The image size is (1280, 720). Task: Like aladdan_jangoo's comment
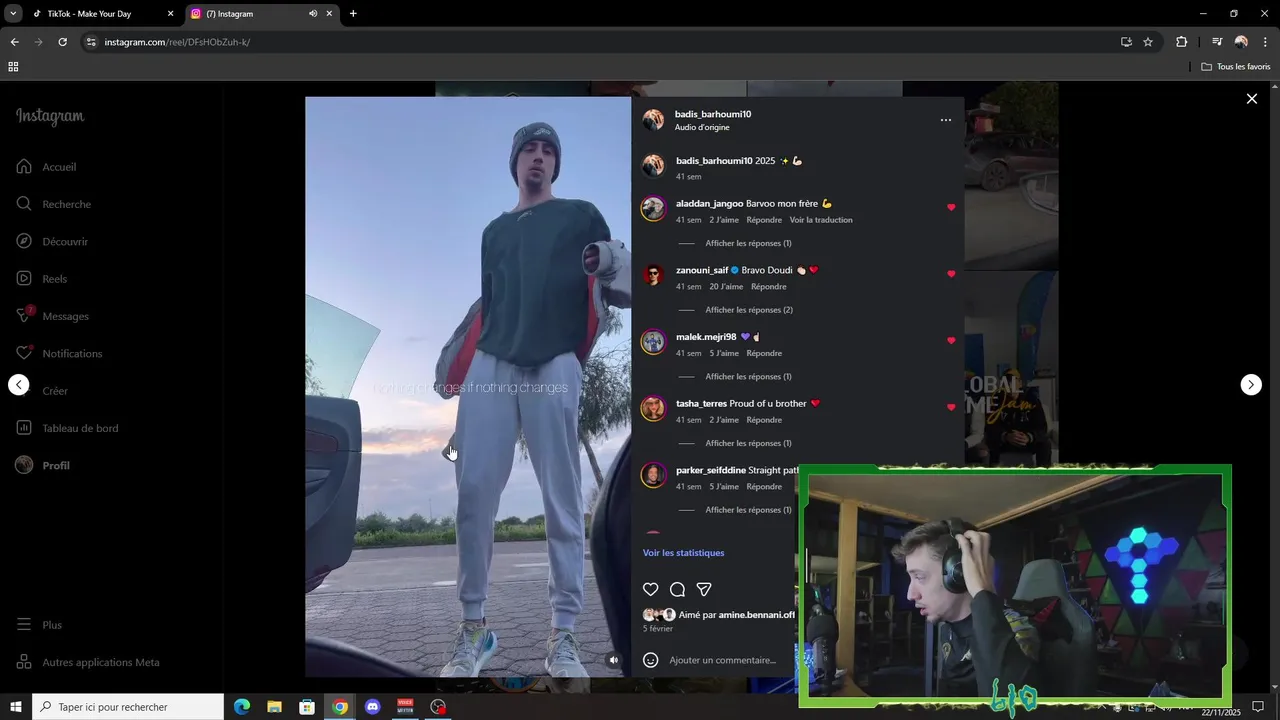coord(951,208)
